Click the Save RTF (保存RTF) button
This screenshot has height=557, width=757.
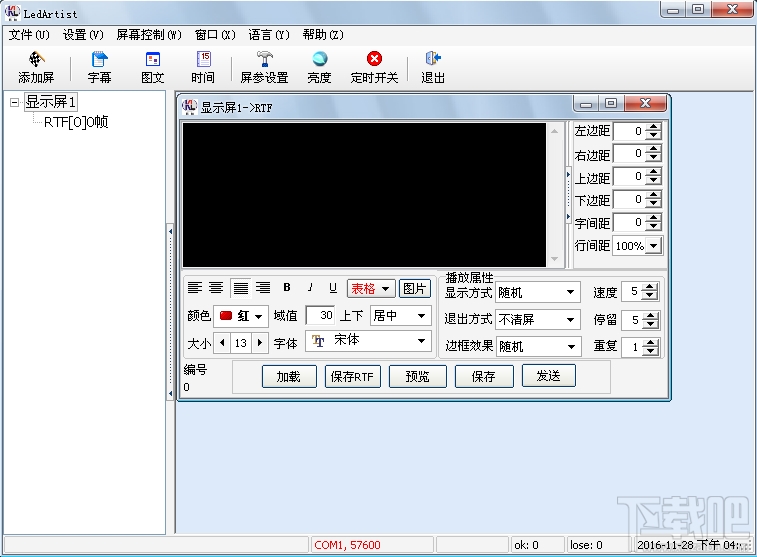click(x=352, y=376)
